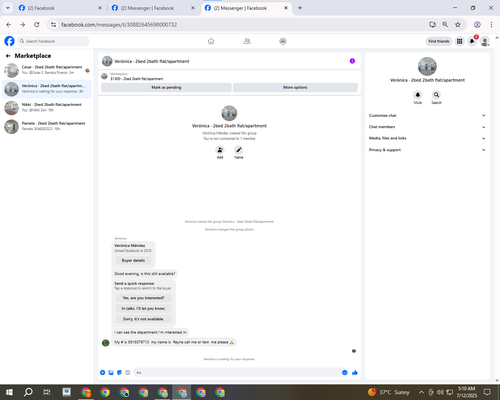The width and height of the screenshot is (500, 400).
Task: Click group photo in right info panel
Action: 427,66
